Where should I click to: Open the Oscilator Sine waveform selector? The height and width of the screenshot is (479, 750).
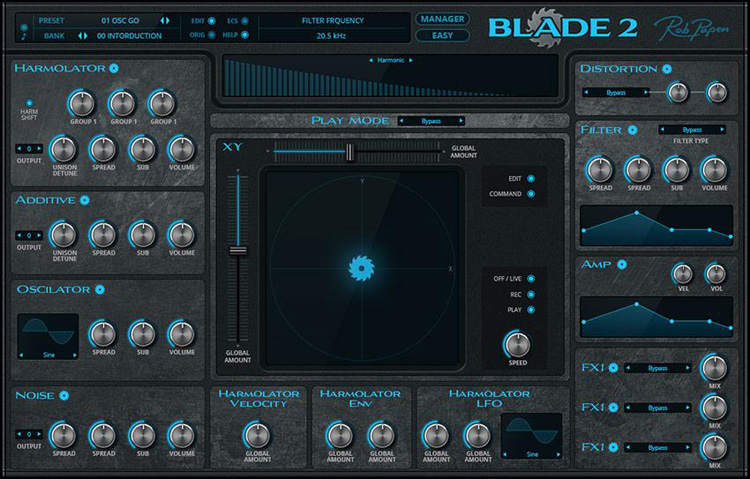[x=48, y=355]
